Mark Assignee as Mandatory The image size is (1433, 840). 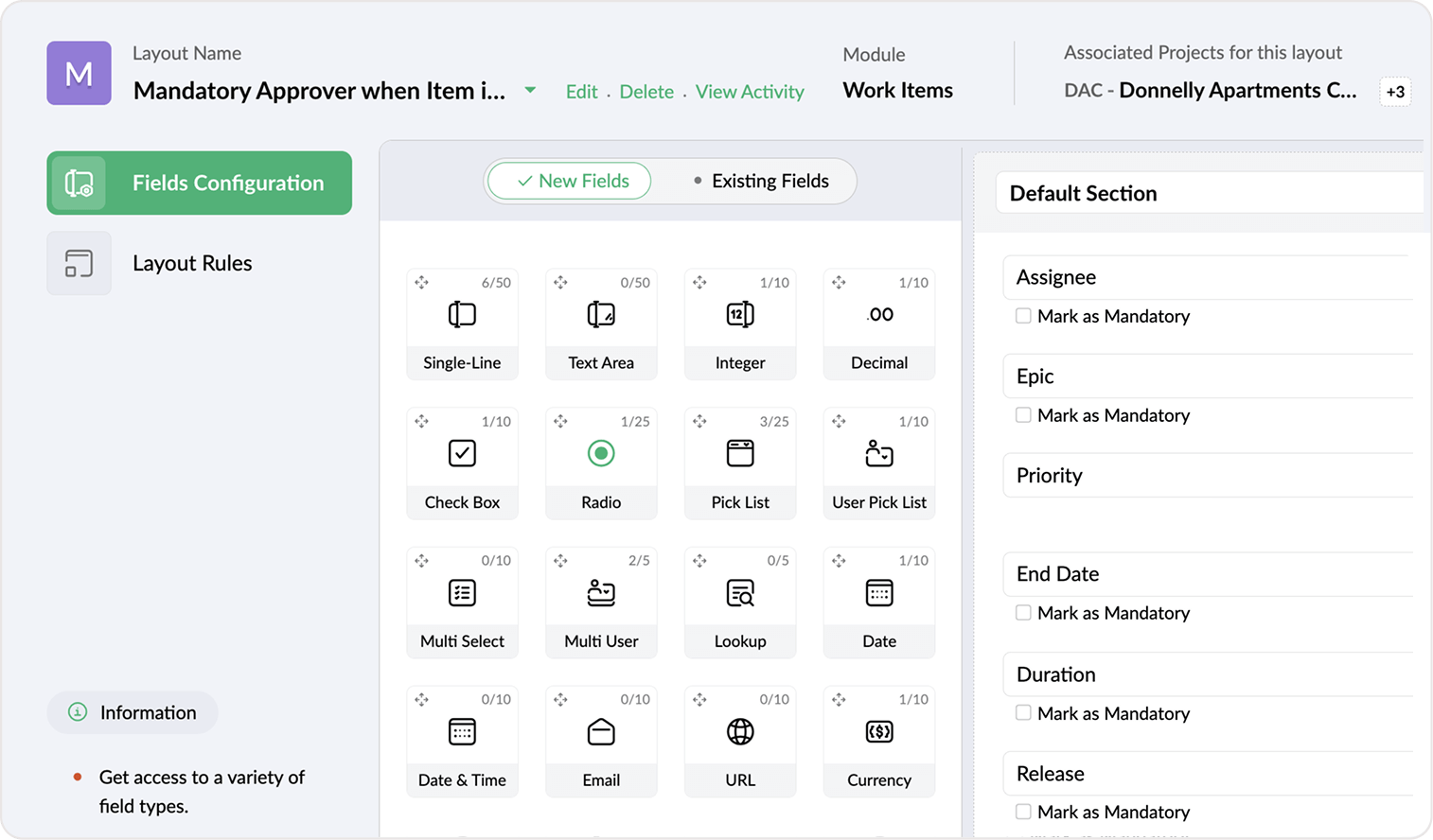pyautogui.click(x=1023, y=316)
